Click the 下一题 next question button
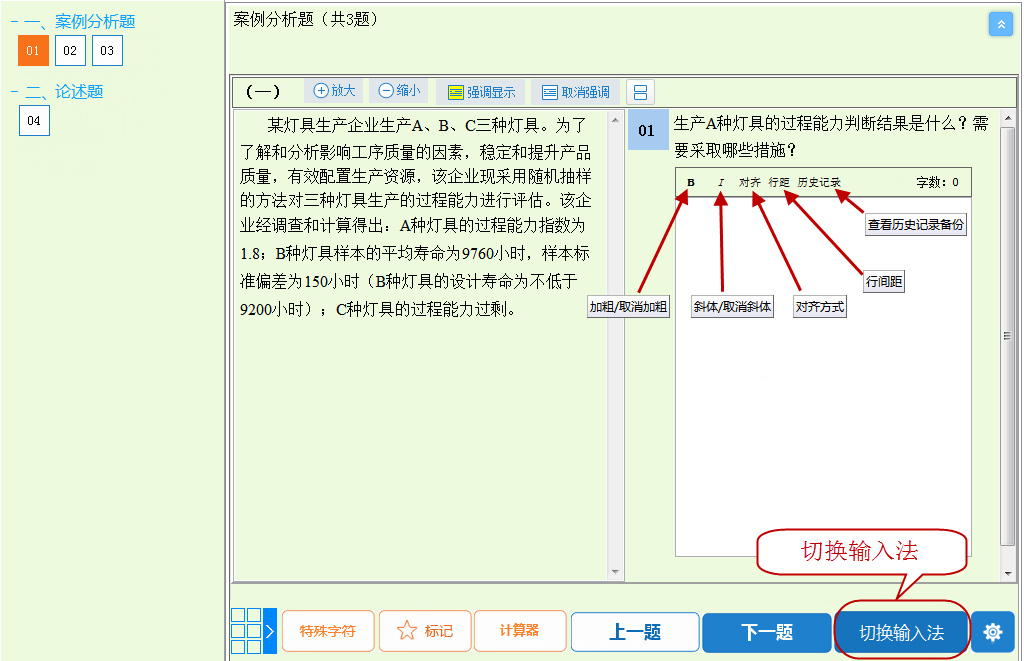 coord(766,631)
